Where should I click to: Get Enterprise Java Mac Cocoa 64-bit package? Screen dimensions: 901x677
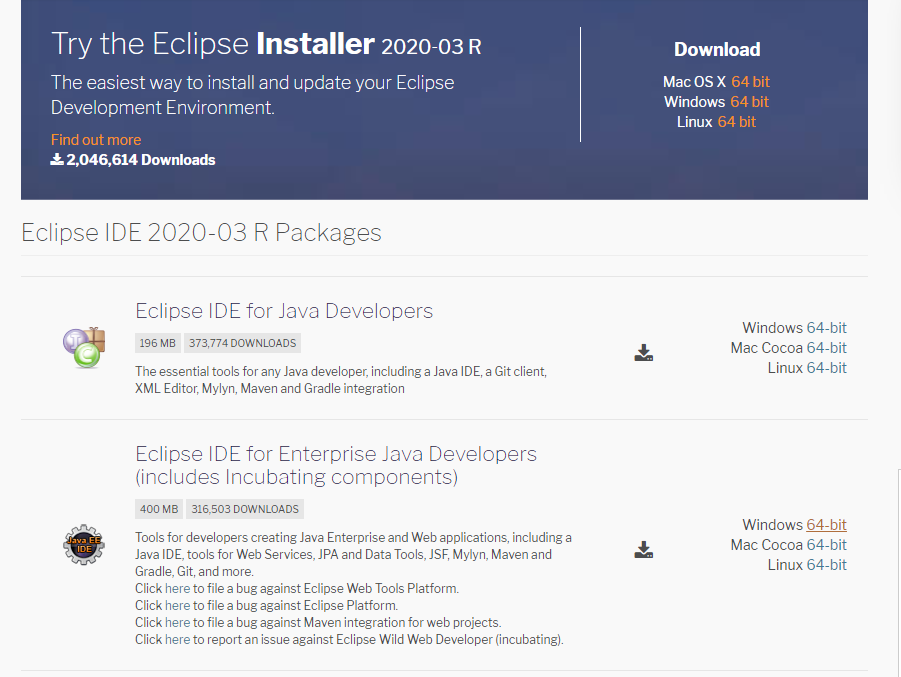coord(826,545)
